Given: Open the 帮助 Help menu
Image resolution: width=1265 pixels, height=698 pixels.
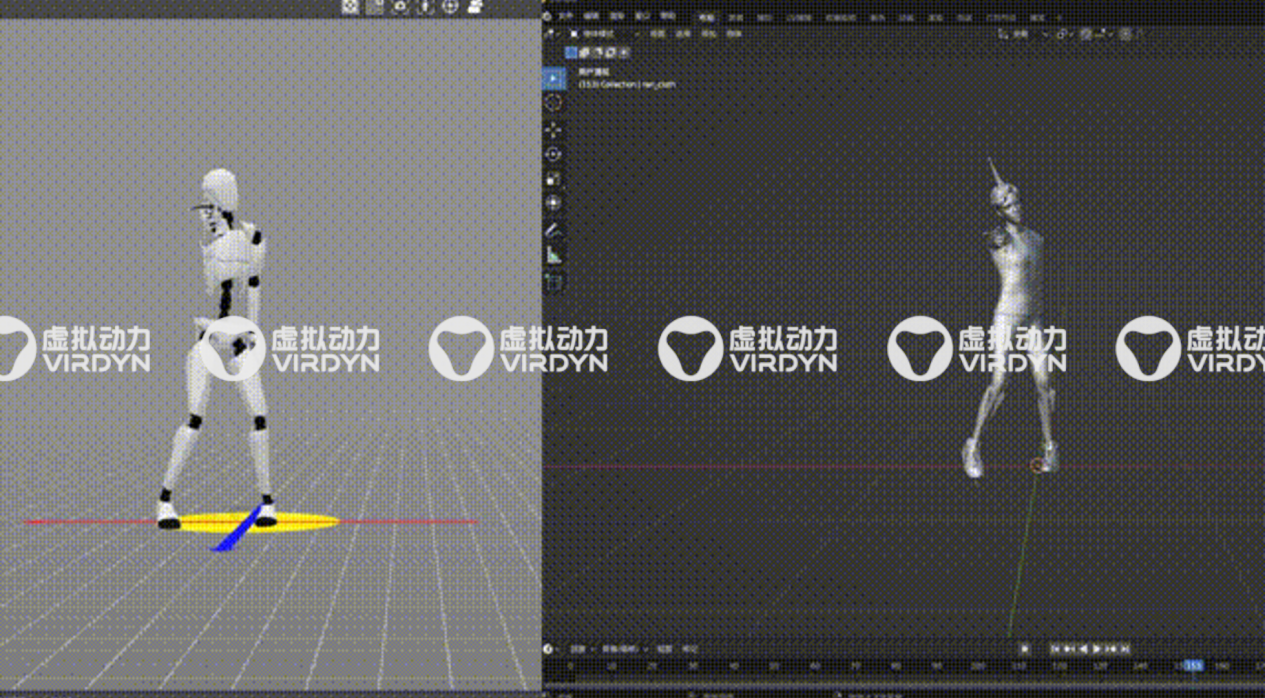Looking at the screenshot, I should (669, 16).
